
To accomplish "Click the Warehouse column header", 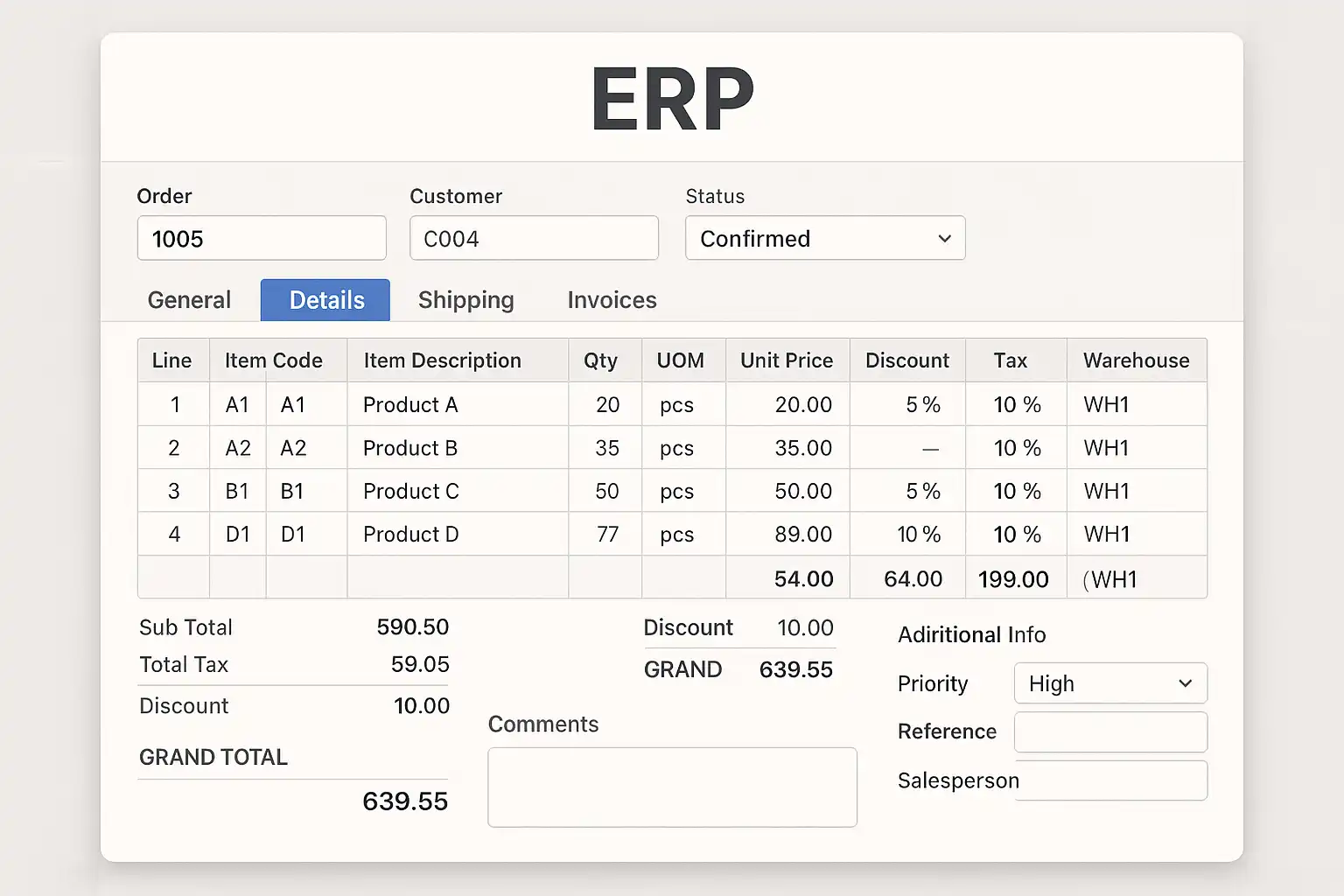I will [1136, 360].
